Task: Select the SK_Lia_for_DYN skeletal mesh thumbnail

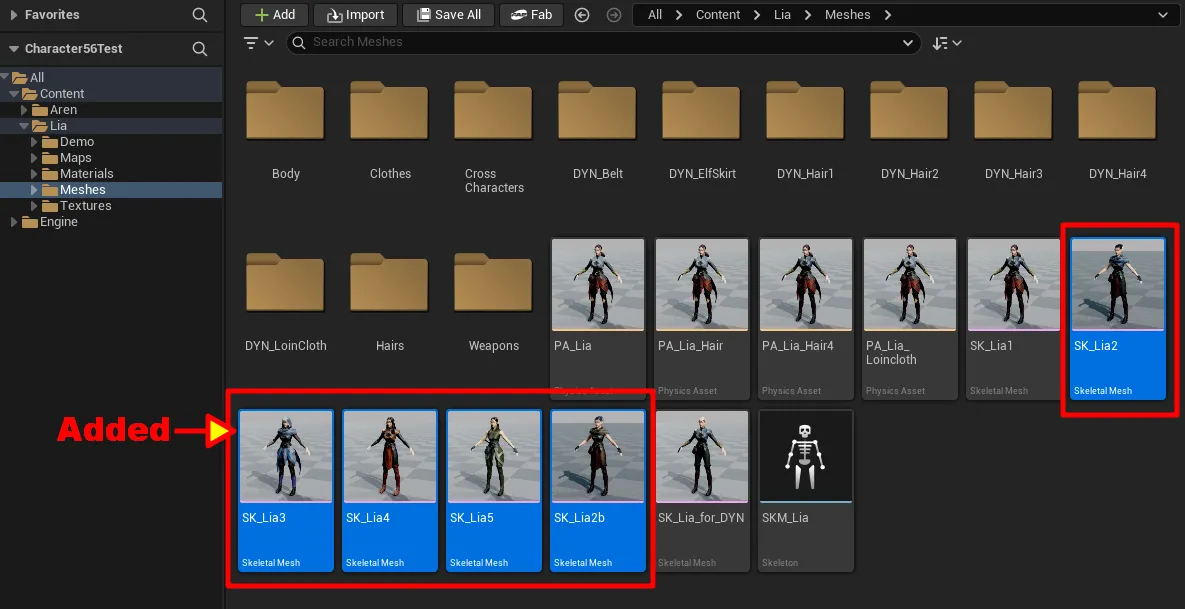Action: point(702,456)
